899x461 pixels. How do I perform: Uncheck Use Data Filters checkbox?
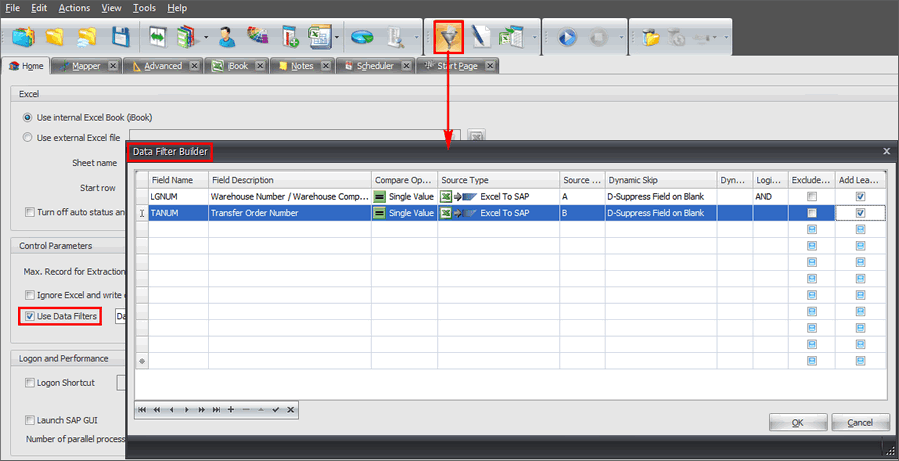coord(28,317)
